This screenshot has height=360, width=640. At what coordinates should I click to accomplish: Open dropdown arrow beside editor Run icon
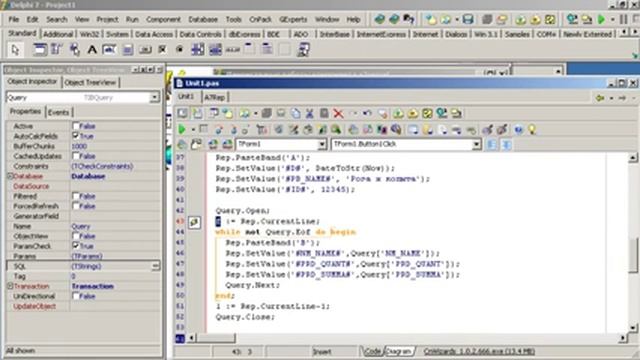193,130
